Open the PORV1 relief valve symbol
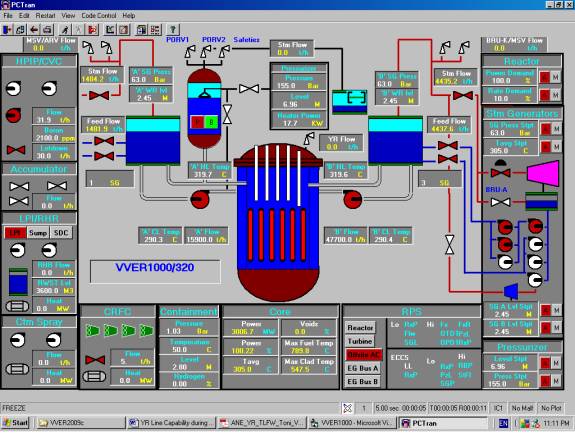 [x=190, y=52]
